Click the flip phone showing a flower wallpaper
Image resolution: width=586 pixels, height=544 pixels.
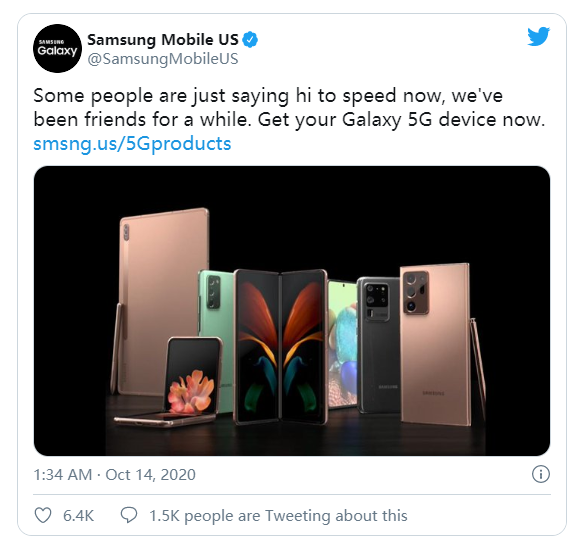179,382
